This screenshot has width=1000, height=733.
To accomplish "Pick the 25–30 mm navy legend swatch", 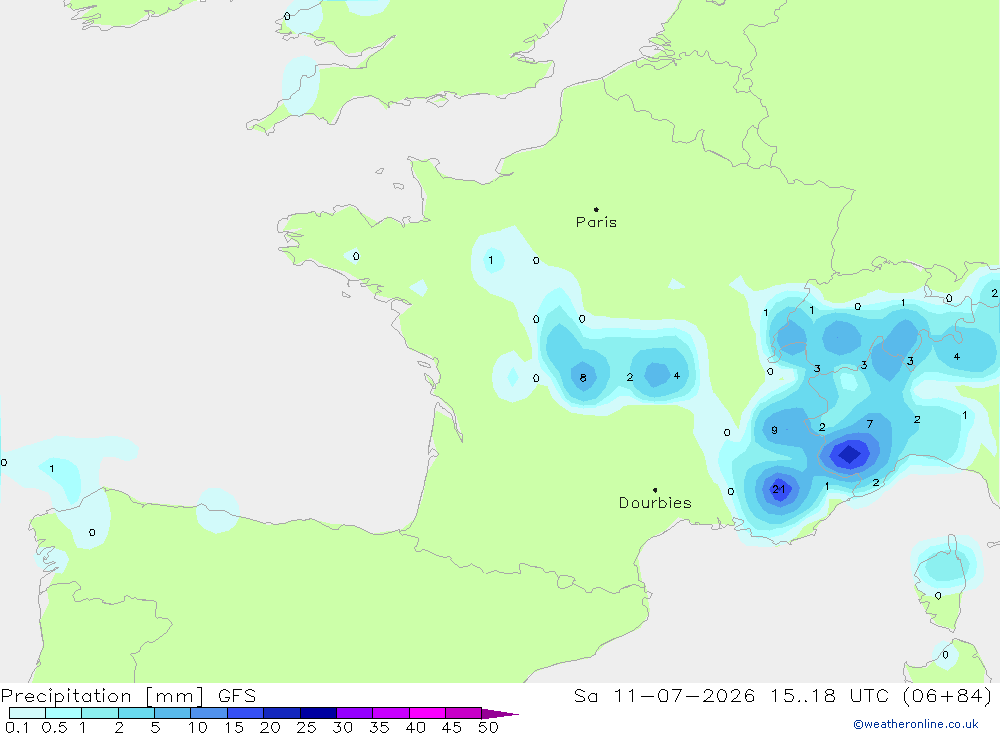I will tap(318, 713).
